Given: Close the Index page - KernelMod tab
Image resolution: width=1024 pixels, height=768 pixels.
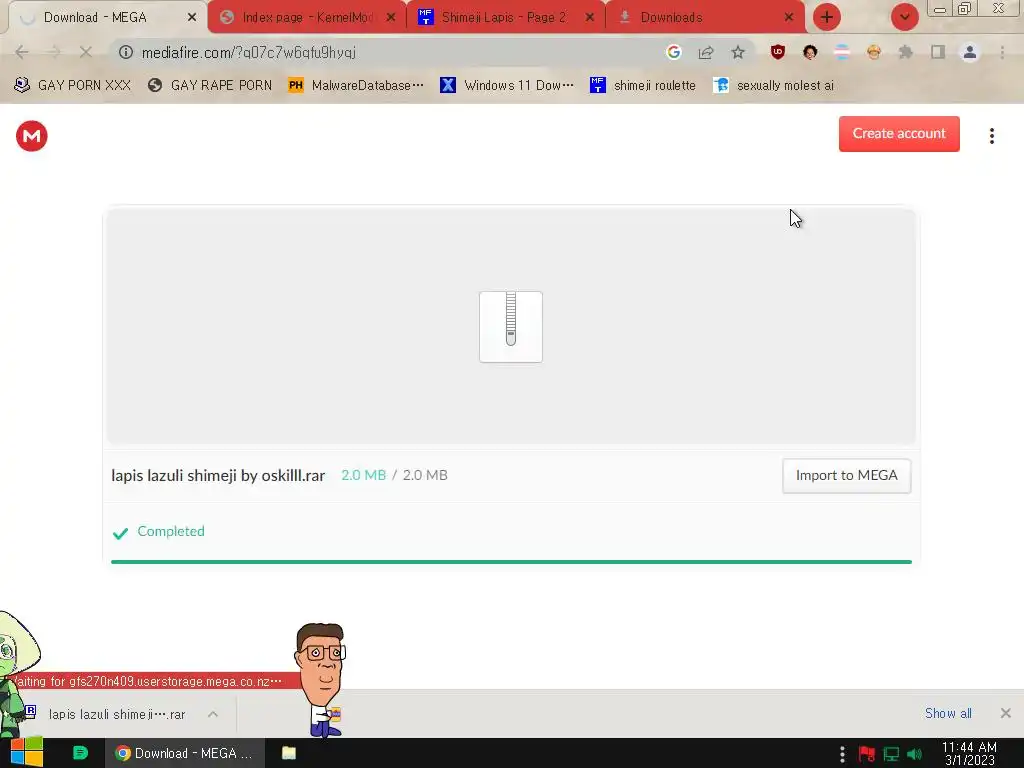Looking at the screenshot, I should point(391,18).
